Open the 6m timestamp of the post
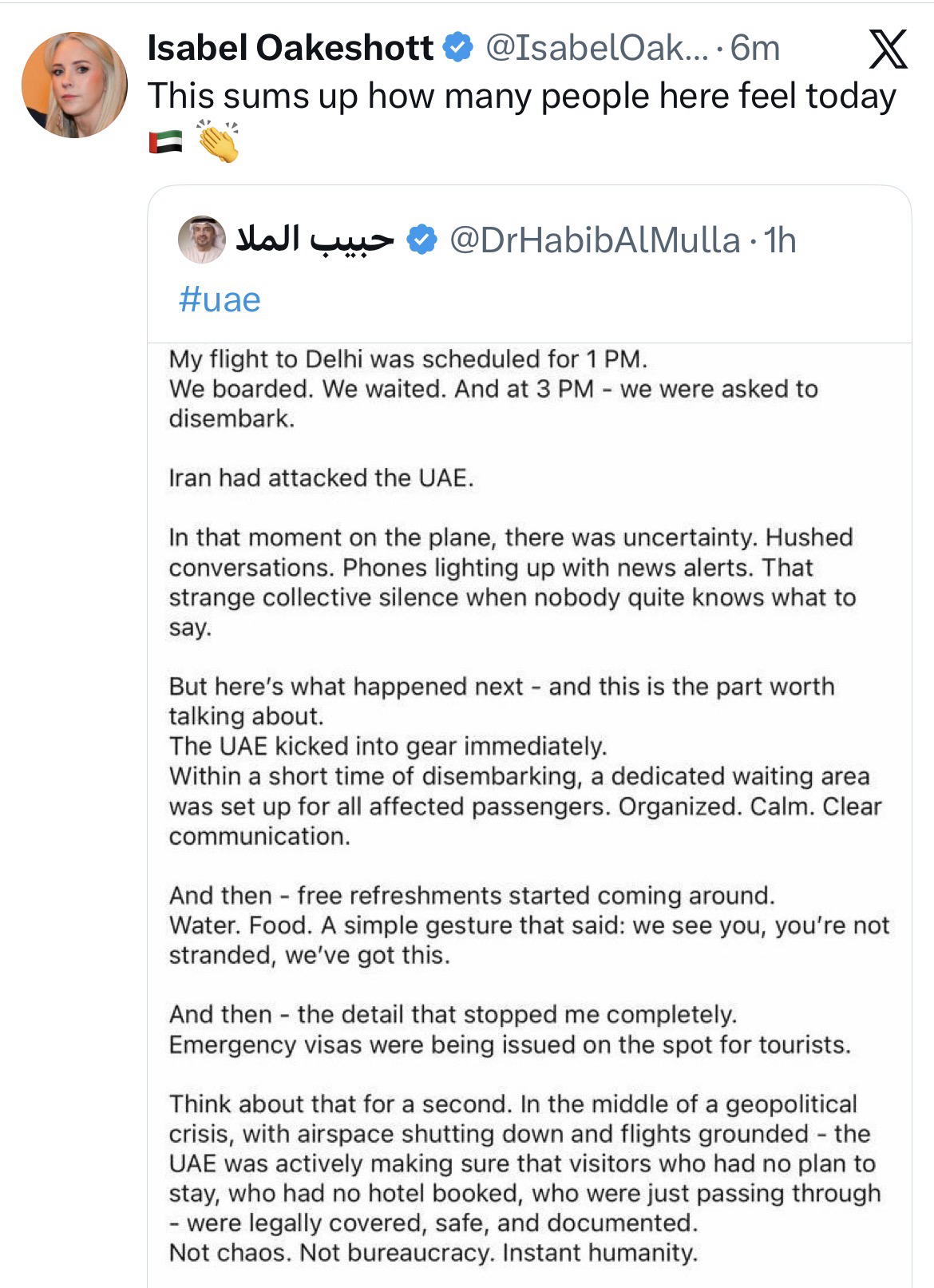The image size is (934, 1288). [754, 49]
